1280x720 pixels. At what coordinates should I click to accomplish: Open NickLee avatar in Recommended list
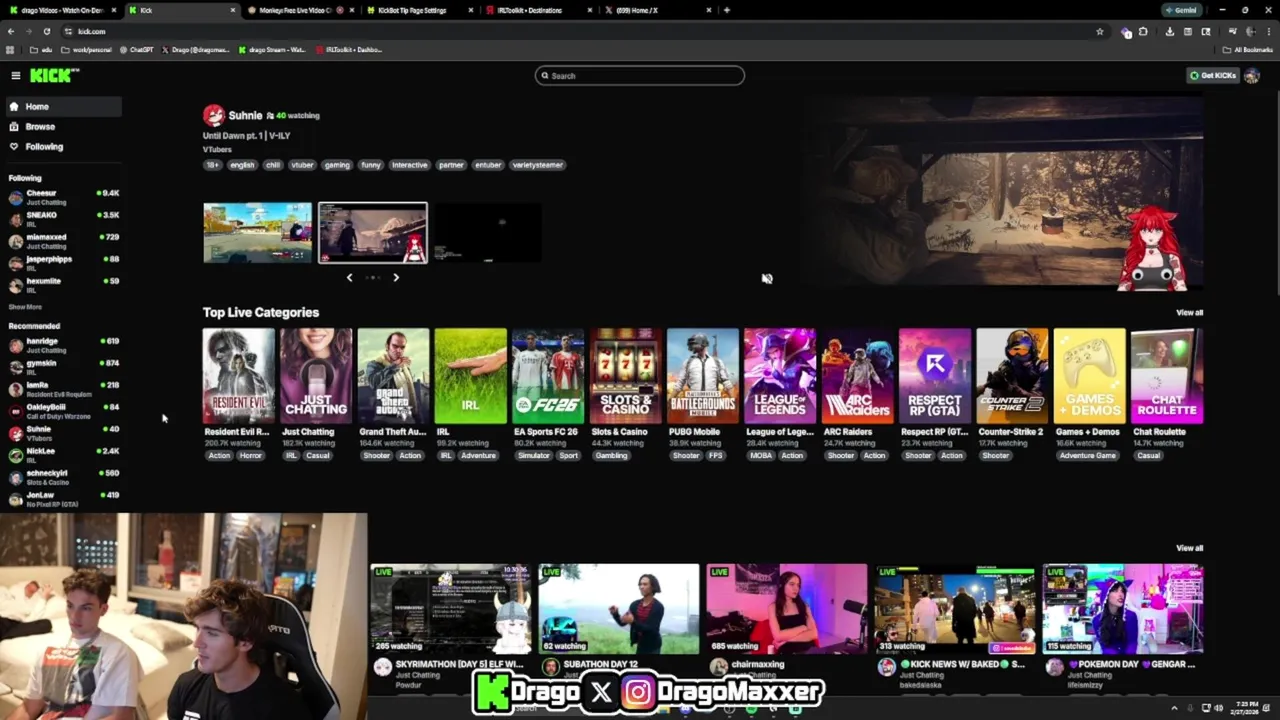click(16, 455)
